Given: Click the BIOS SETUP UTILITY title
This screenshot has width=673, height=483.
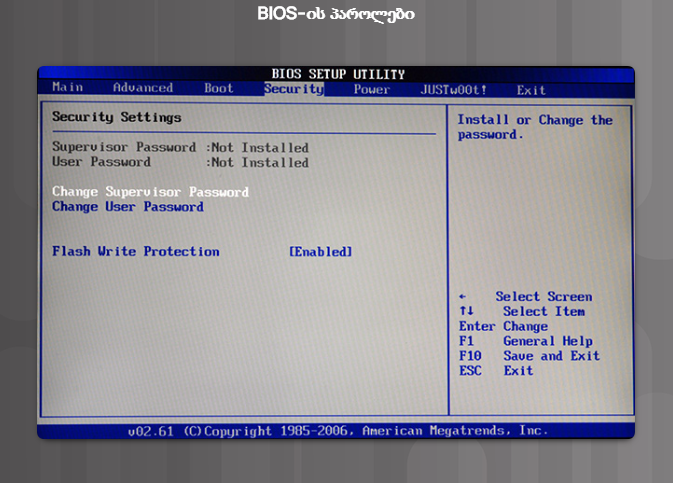Looking at the screenshot, I should tap(338, 74).
